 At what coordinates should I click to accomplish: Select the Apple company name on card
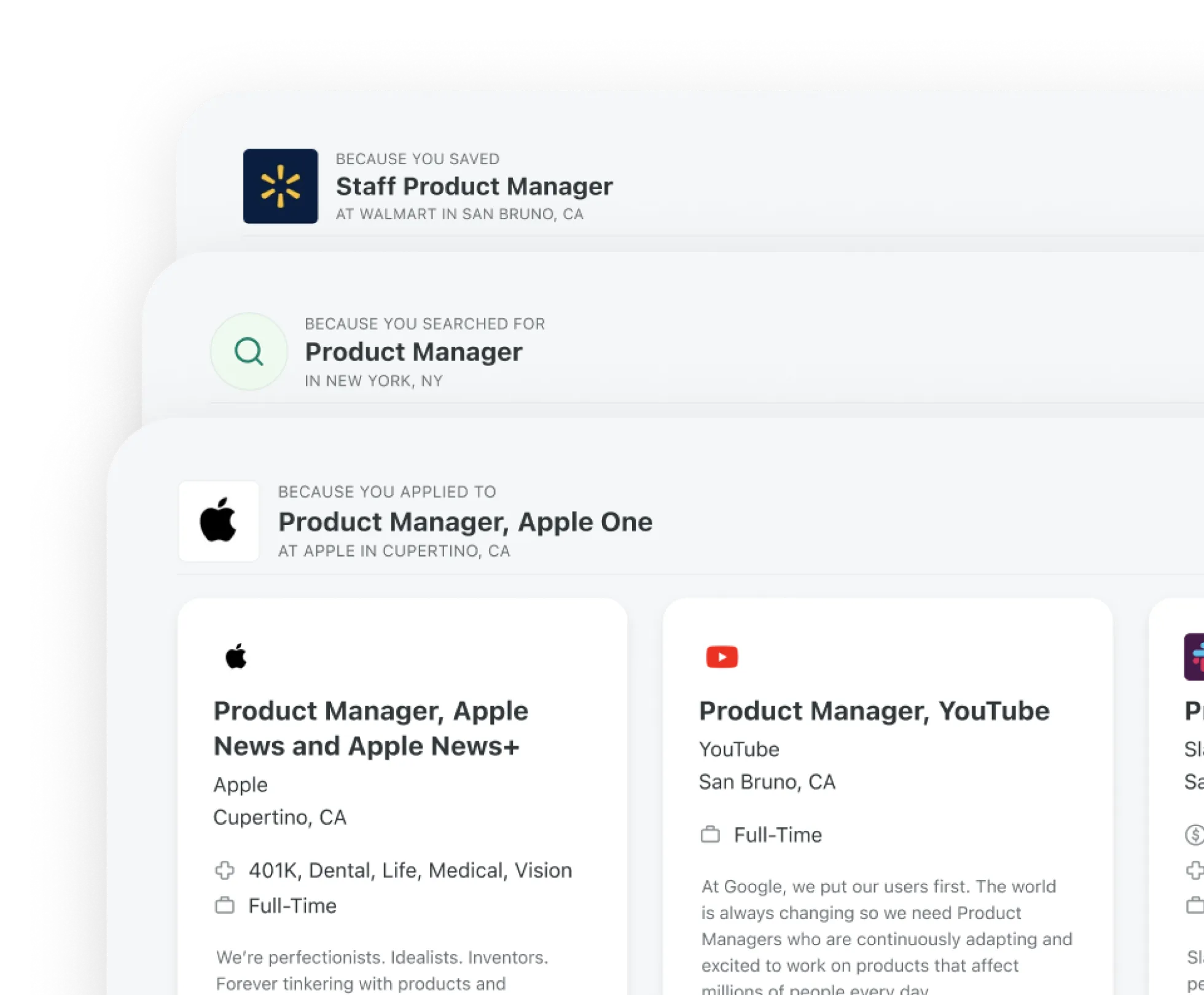[x=241, y=785]
